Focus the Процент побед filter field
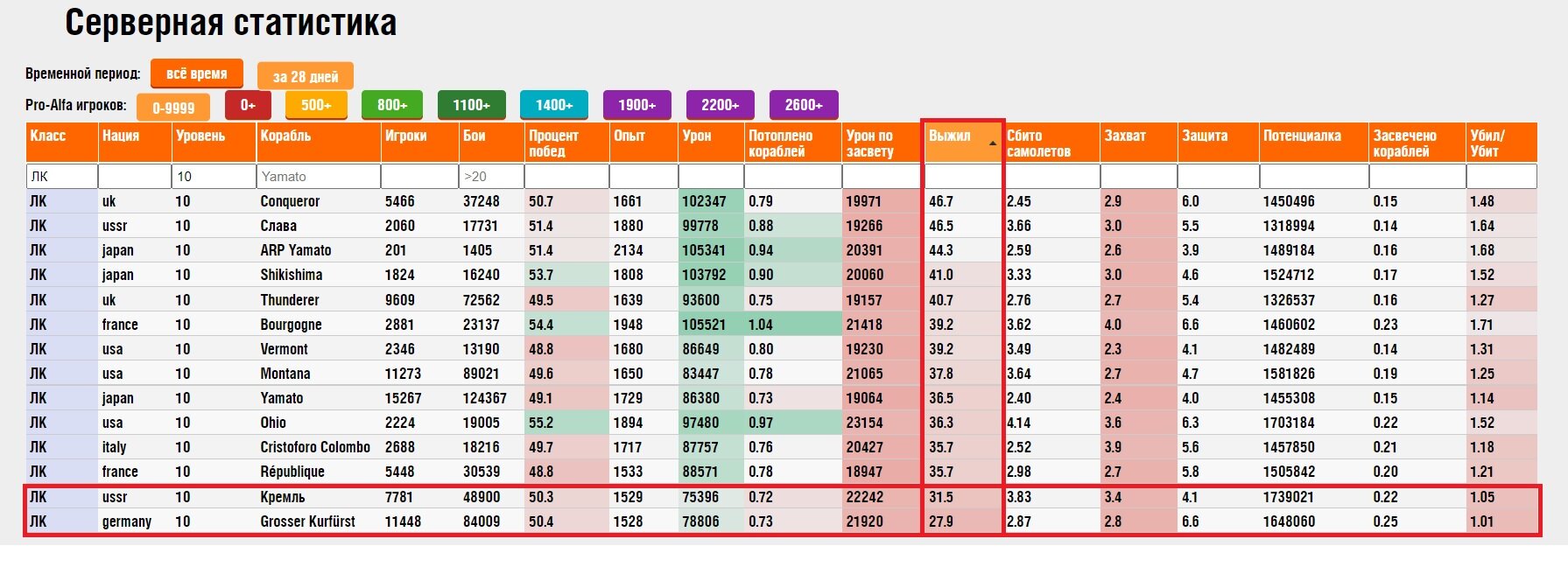Screen dimensions: 1568x567 [x=566, y=176]
